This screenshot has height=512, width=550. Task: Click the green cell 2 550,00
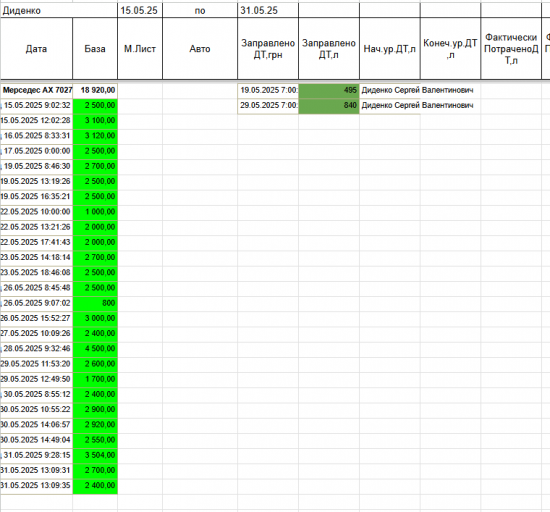pyautogui.click(x=95, y=440)
